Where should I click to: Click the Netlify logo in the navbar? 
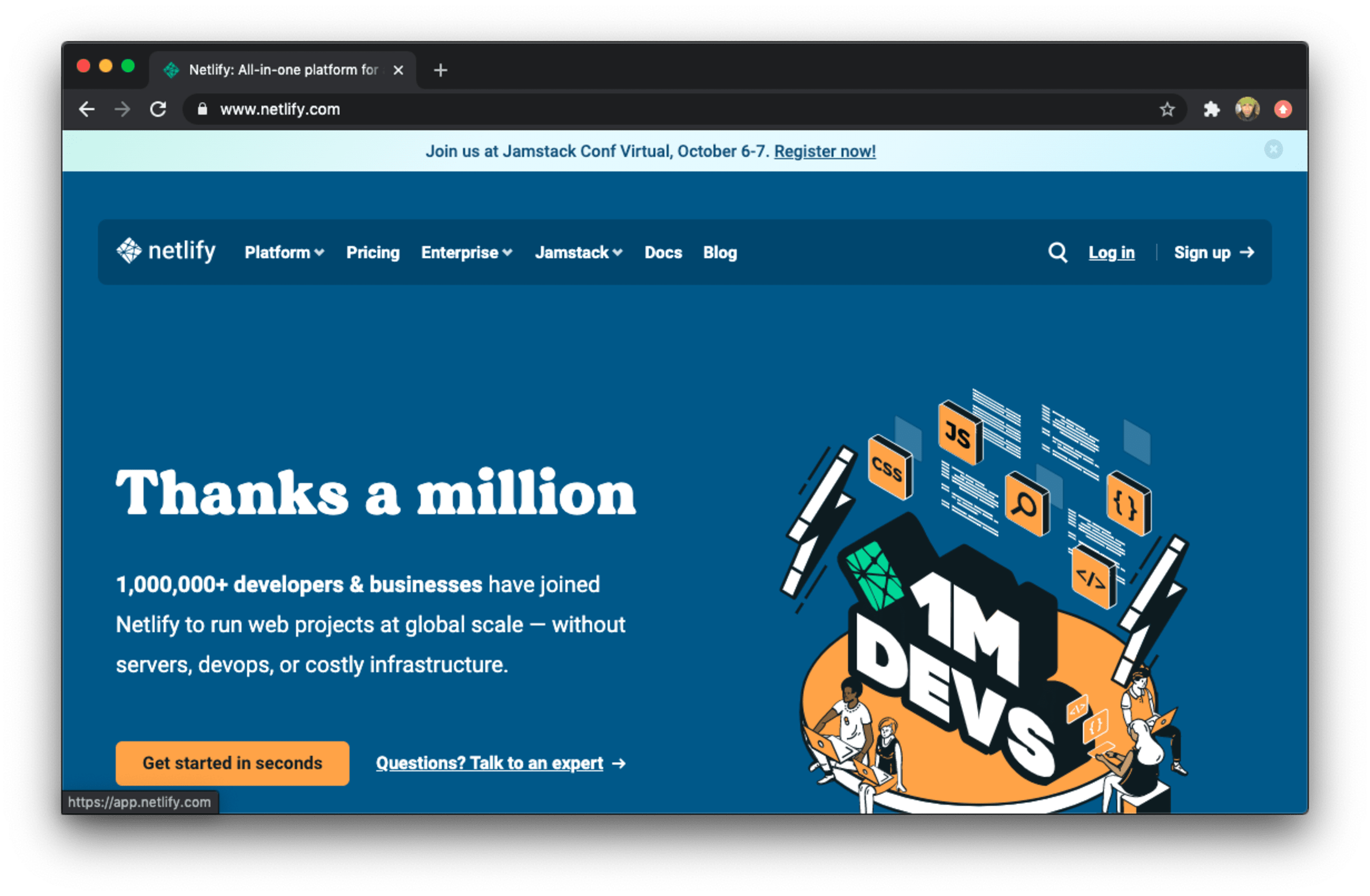166,251
